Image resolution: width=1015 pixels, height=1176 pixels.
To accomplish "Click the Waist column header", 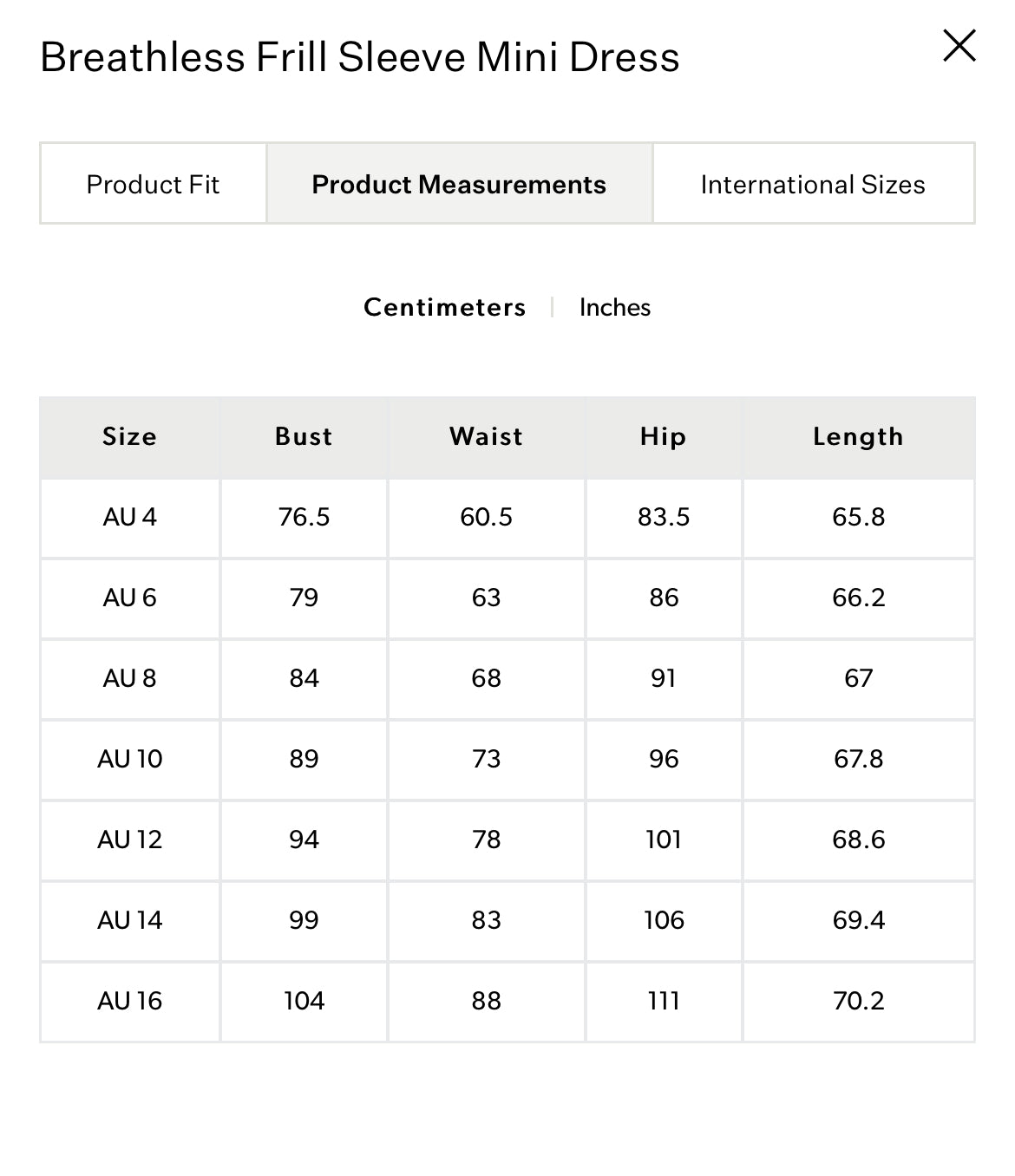I will pos(486,436).
